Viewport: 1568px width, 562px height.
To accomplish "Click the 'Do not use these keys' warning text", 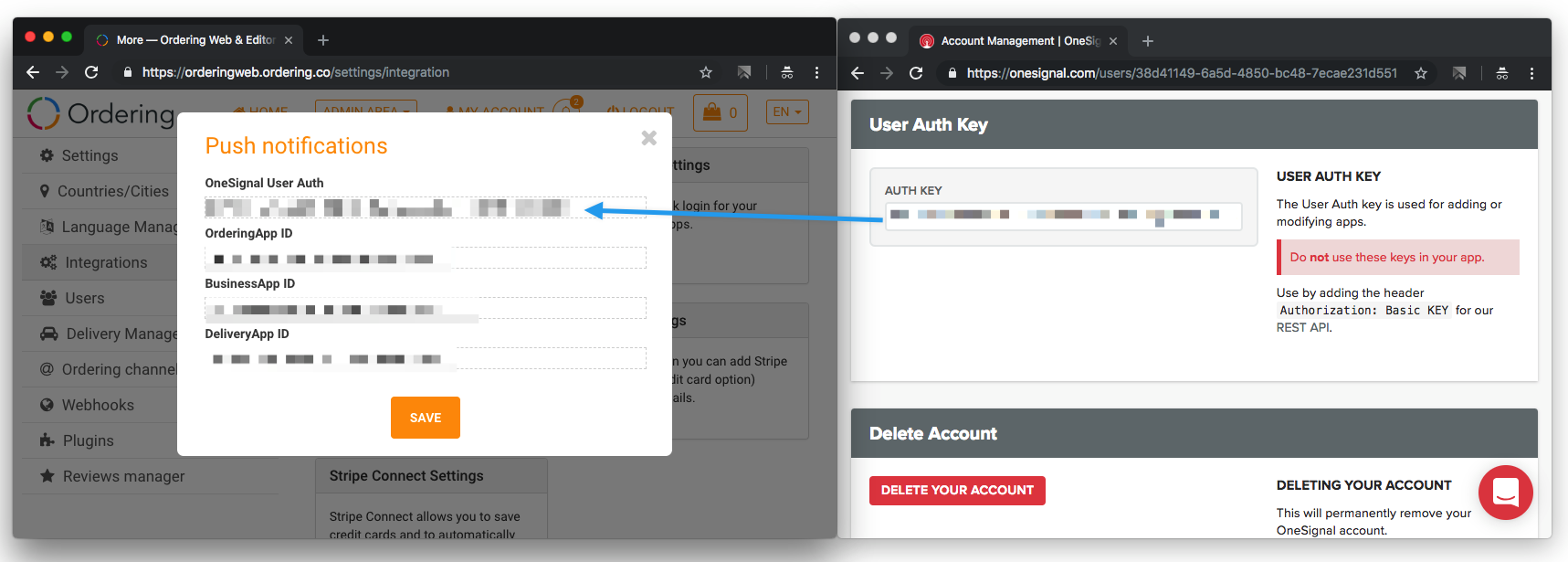I will click(x=1387, y=258).
